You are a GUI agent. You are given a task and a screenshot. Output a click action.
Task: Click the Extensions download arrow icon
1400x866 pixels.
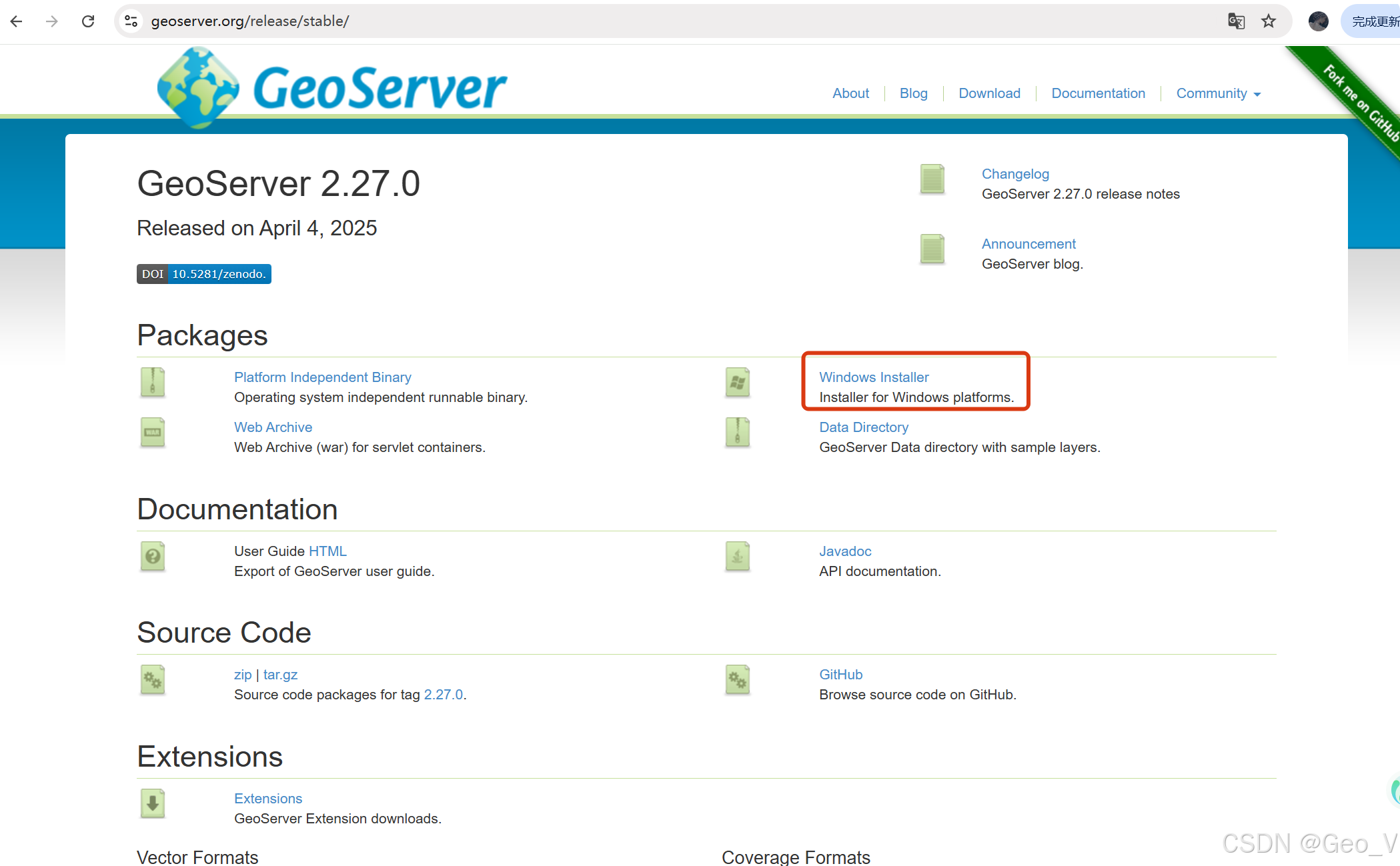coord(153,804)
